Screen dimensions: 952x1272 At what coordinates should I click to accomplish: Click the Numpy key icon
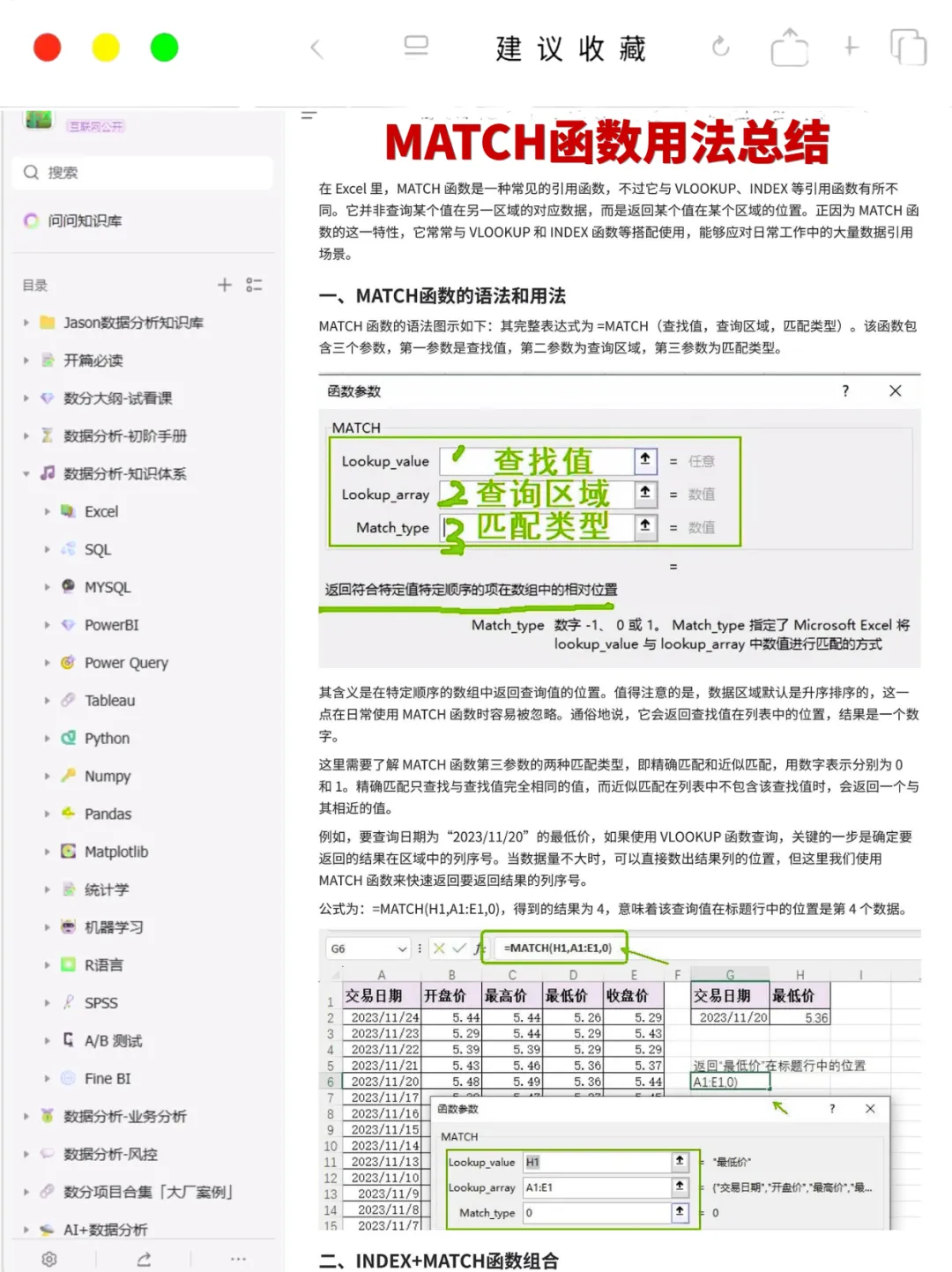tap(68, 775)
